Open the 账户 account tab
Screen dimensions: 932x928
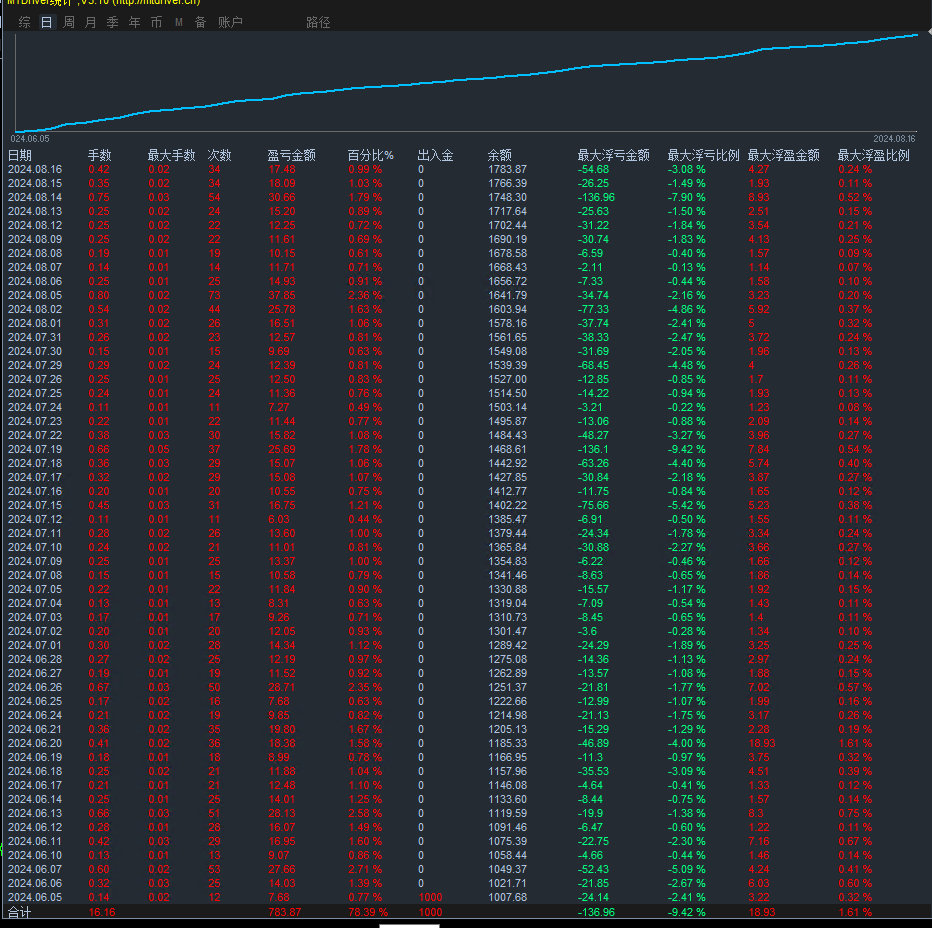click(230, 22)
